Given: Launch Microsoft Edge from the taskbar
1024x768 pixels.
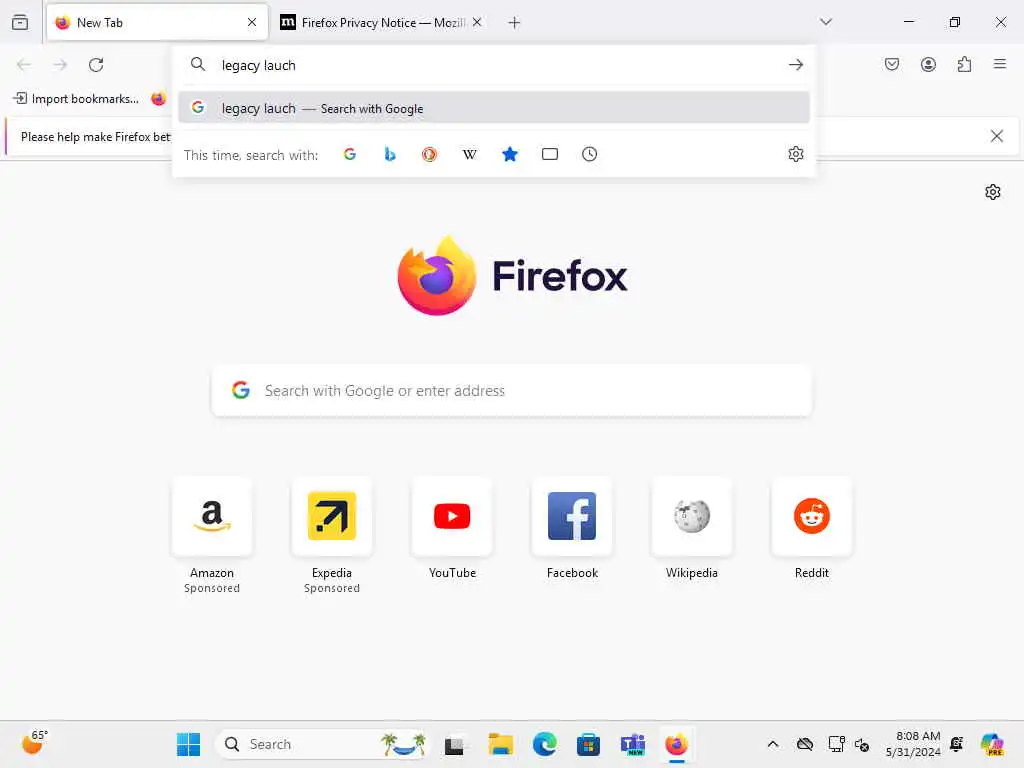Looking at the screenshot, I should (544, 744).
